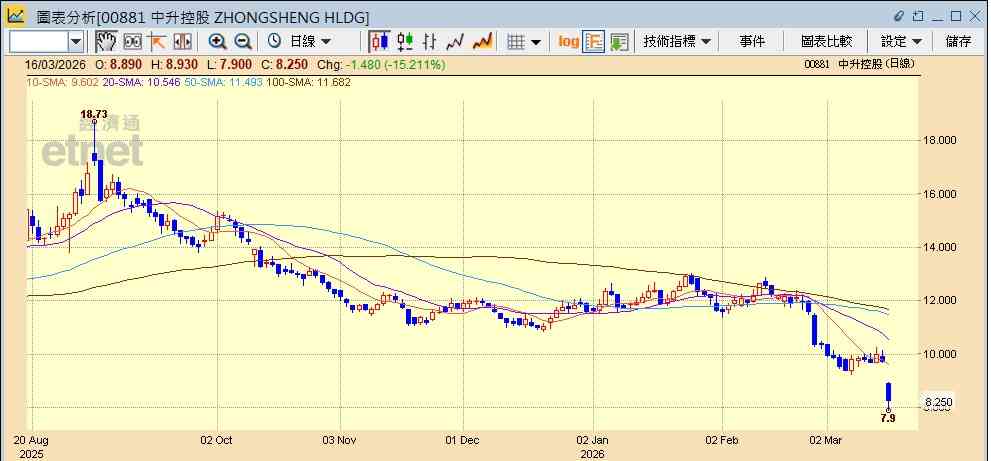
Task: Zoom in with the plus magnifier
Action: tap(217, 42)
